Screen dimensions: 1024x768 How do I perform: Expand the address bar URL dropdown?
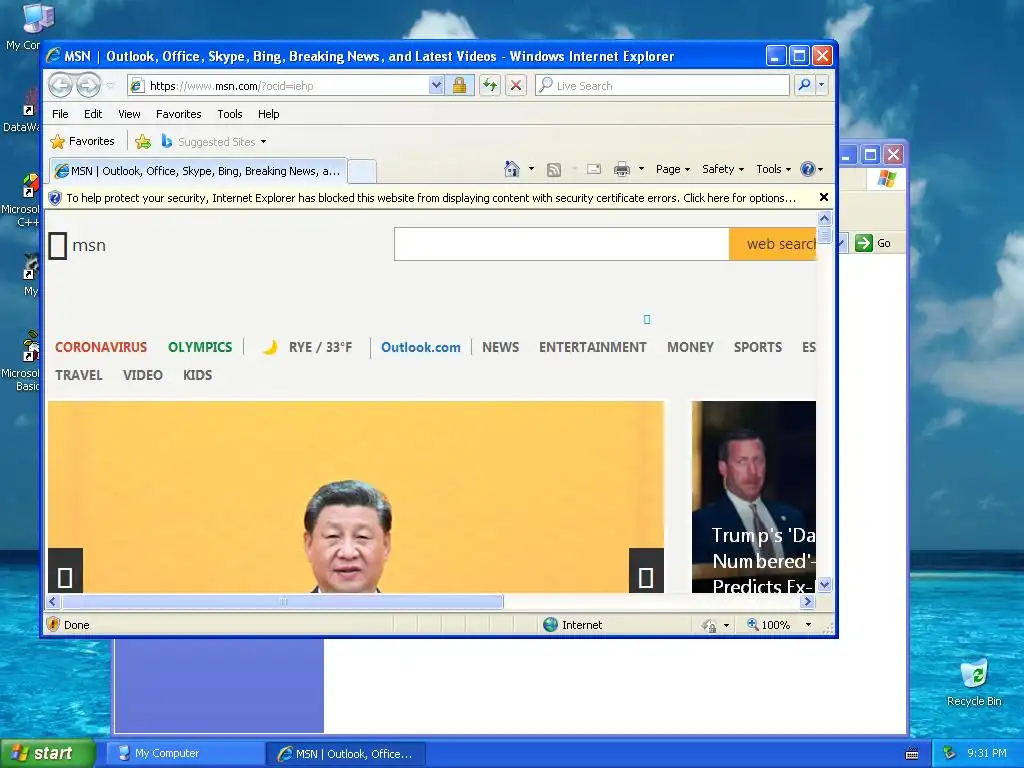click(436, 86)
